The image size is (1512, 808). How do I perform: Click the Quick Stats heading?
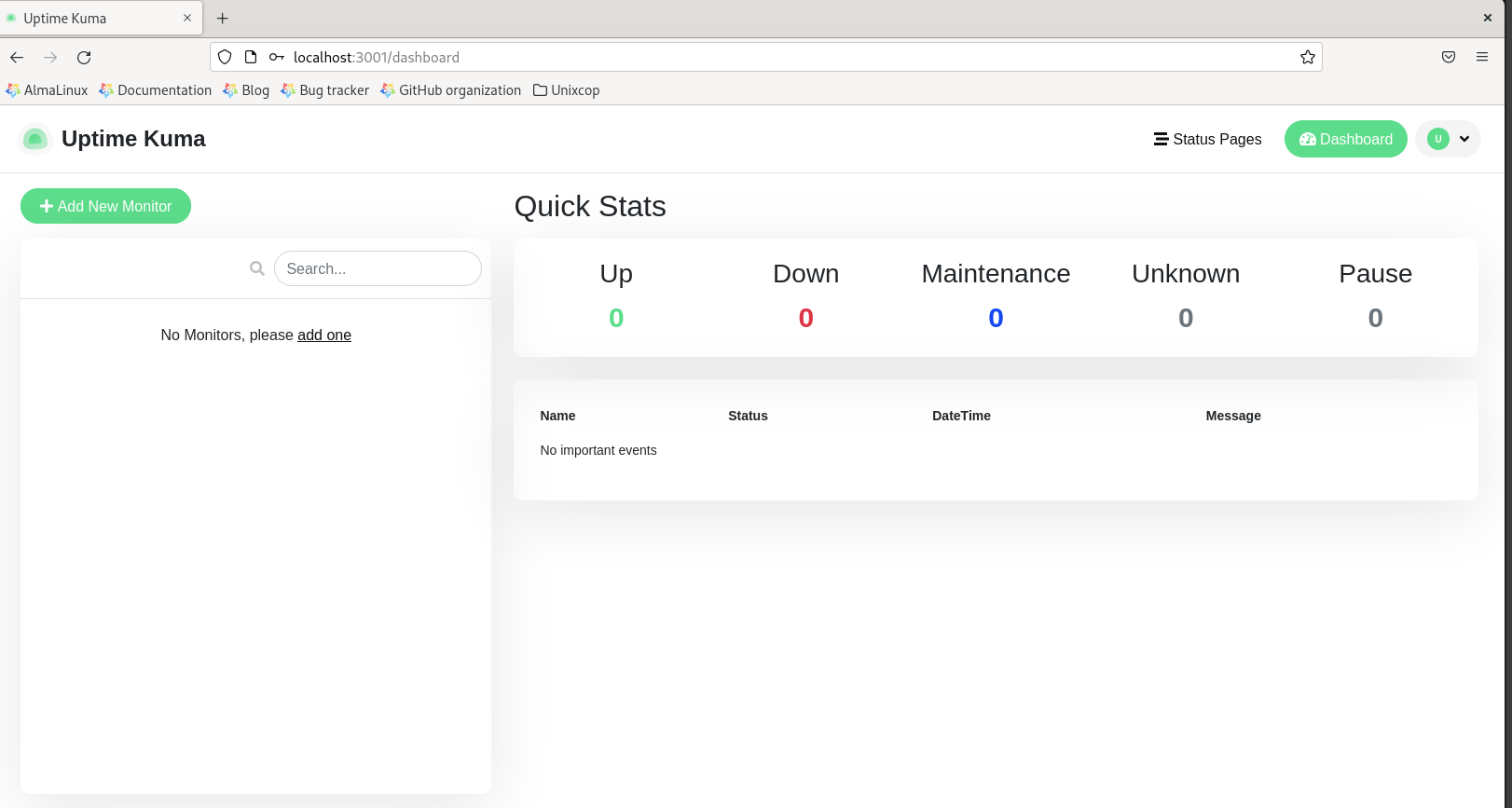[590, 206]
